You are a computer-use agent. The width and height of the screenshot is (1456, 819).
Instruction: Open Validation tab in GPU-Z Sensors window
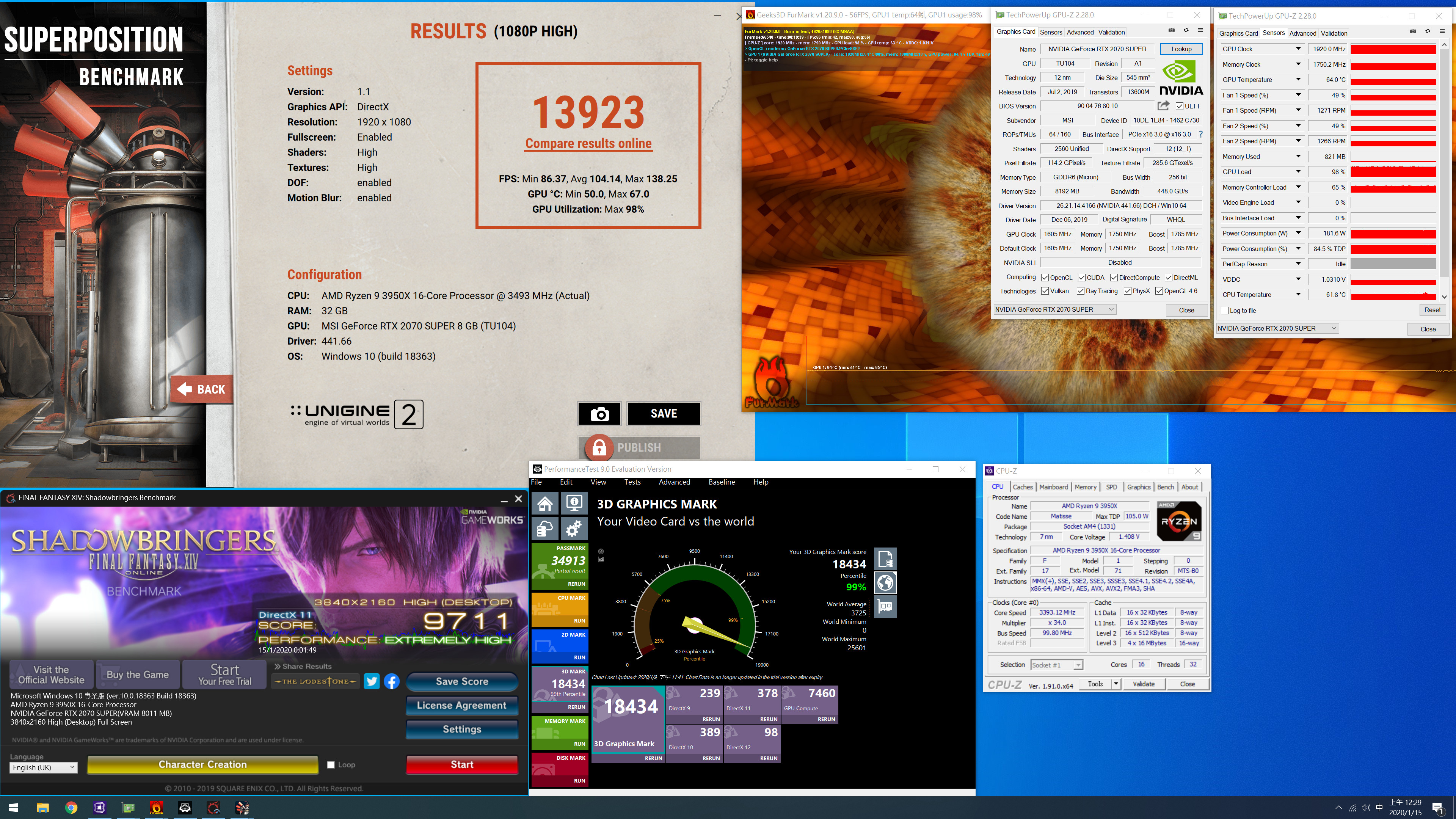1334,33
